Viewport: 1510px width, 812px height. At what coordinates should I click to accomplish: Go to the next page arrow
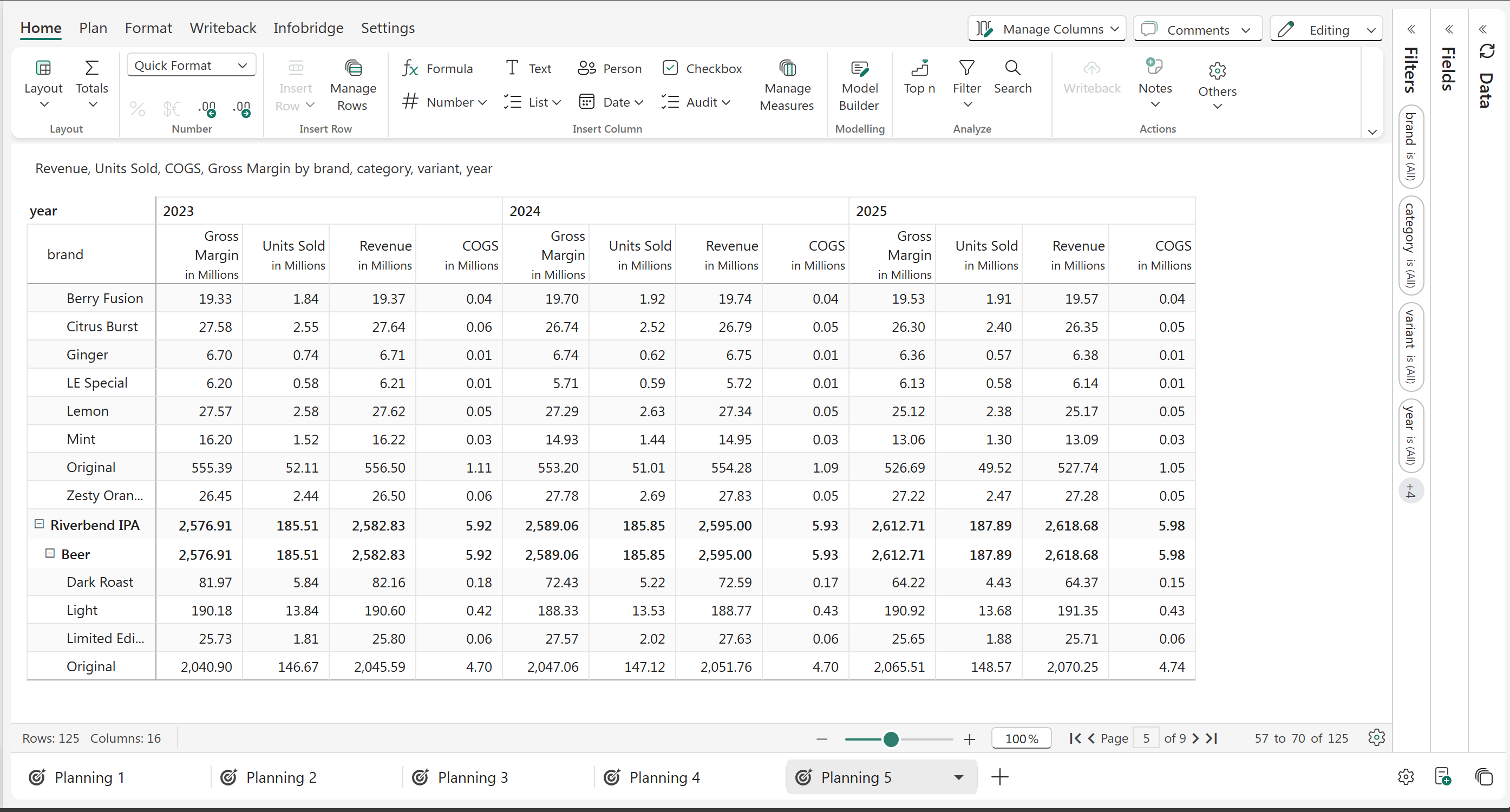tap(1195, 738)
